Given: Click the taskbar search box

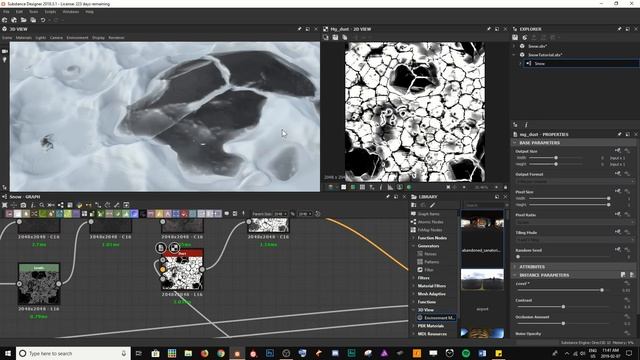Looking at the screenshot, I should point(73,353).
